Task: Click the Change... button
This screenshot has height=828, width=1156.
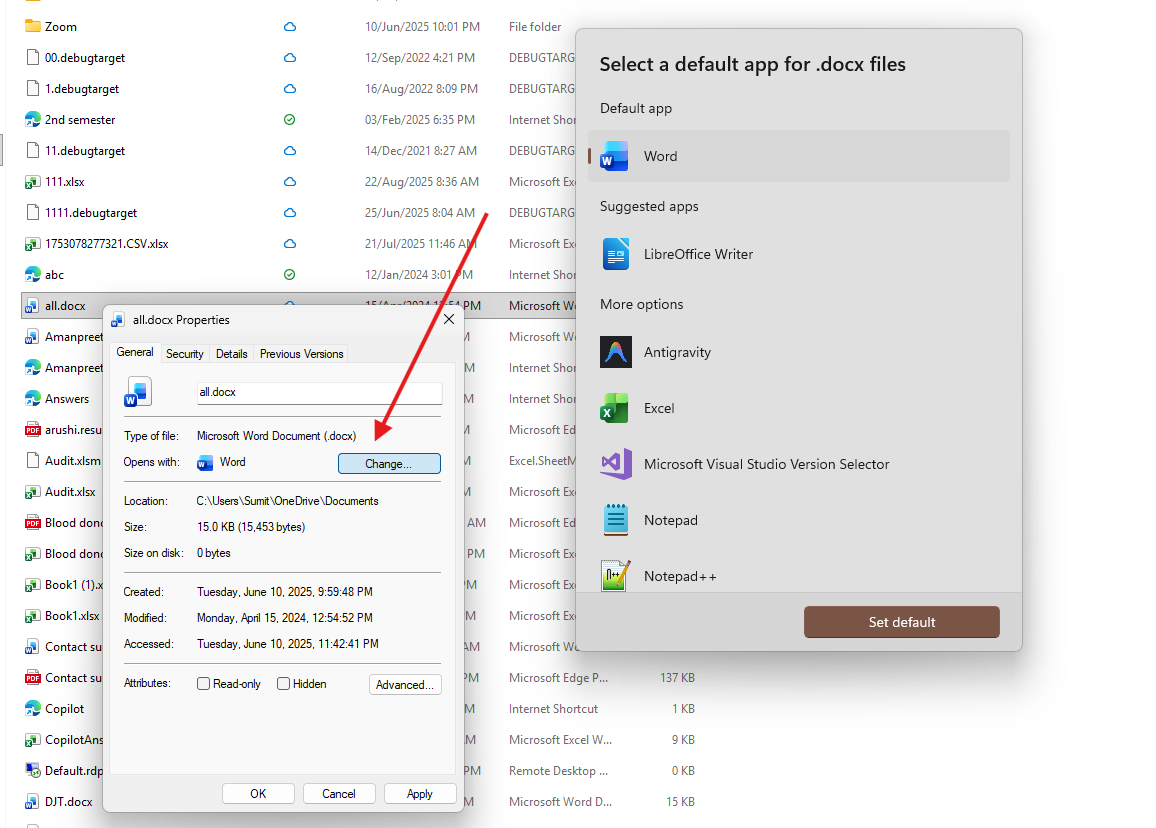Action: (x=389, y=464)
